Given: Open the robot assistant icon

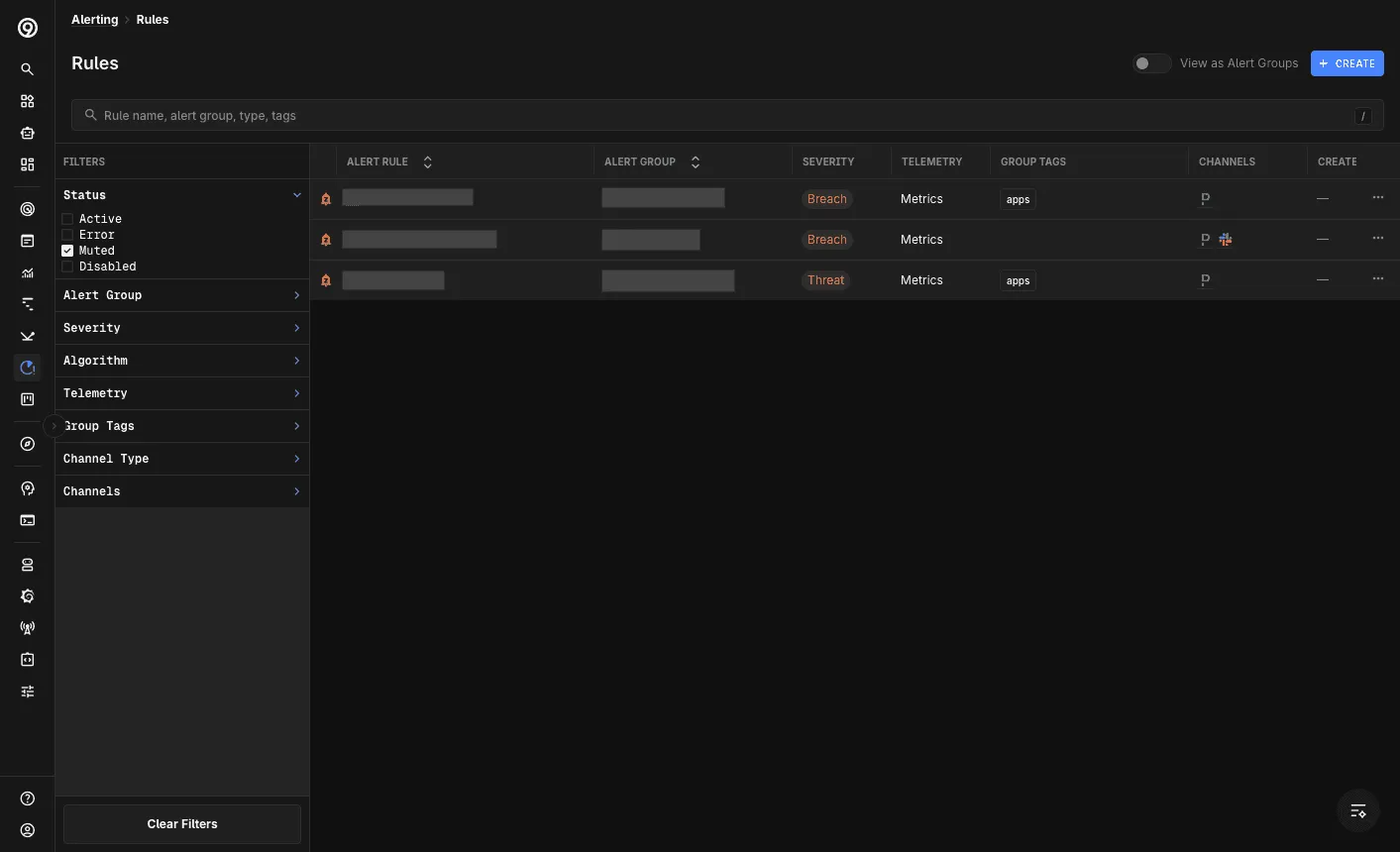Looking at the screenshot, I should pos(28,133).
